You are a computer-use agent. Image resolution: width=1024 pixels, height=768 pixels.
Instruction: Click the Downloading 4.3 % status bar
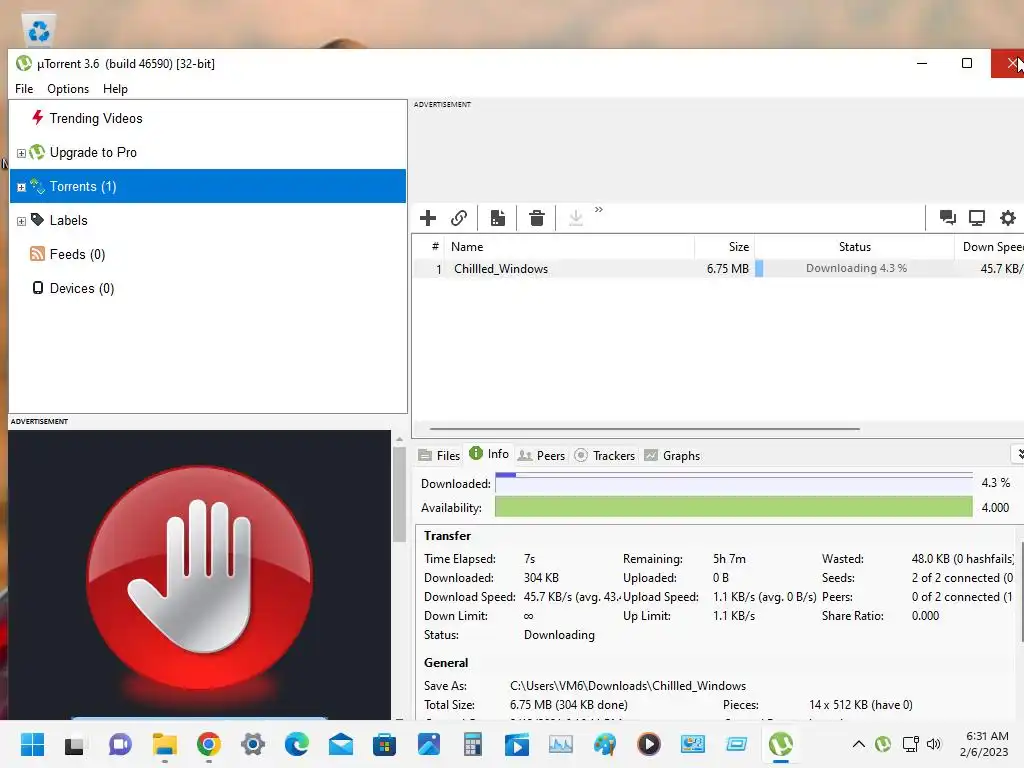pos(855,268)
